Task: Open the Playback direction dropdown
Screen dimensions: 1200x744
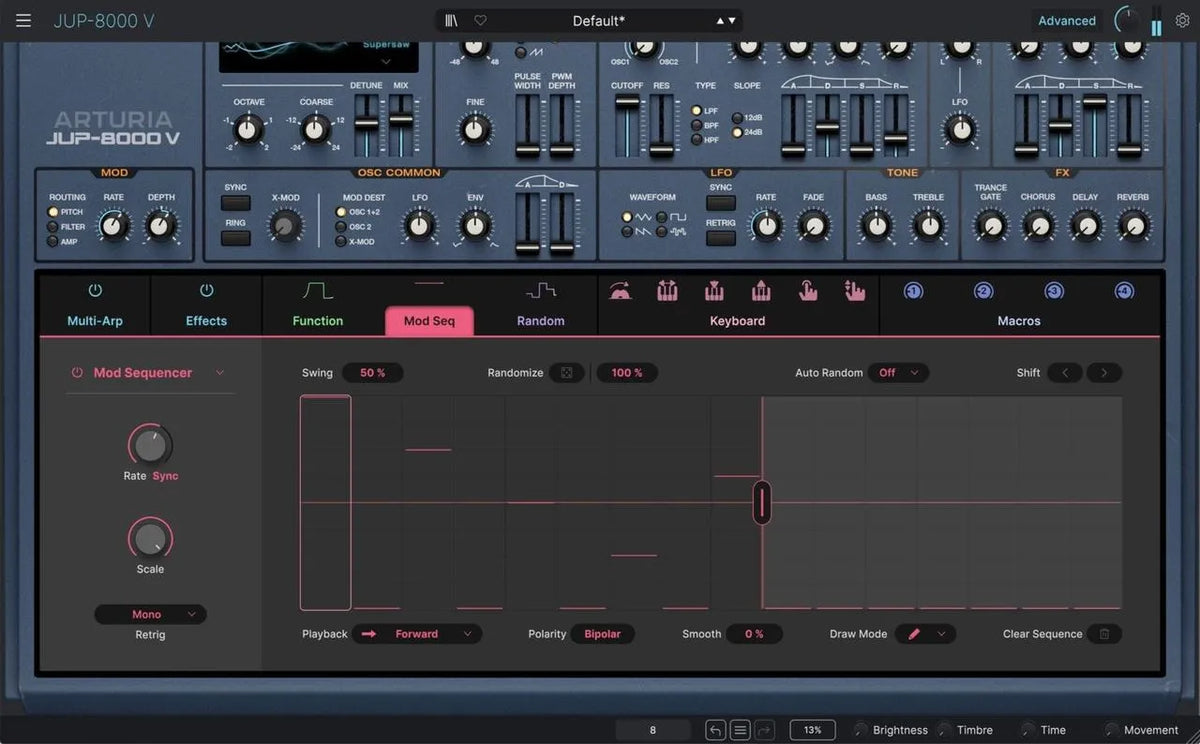Action: point(417,633)
